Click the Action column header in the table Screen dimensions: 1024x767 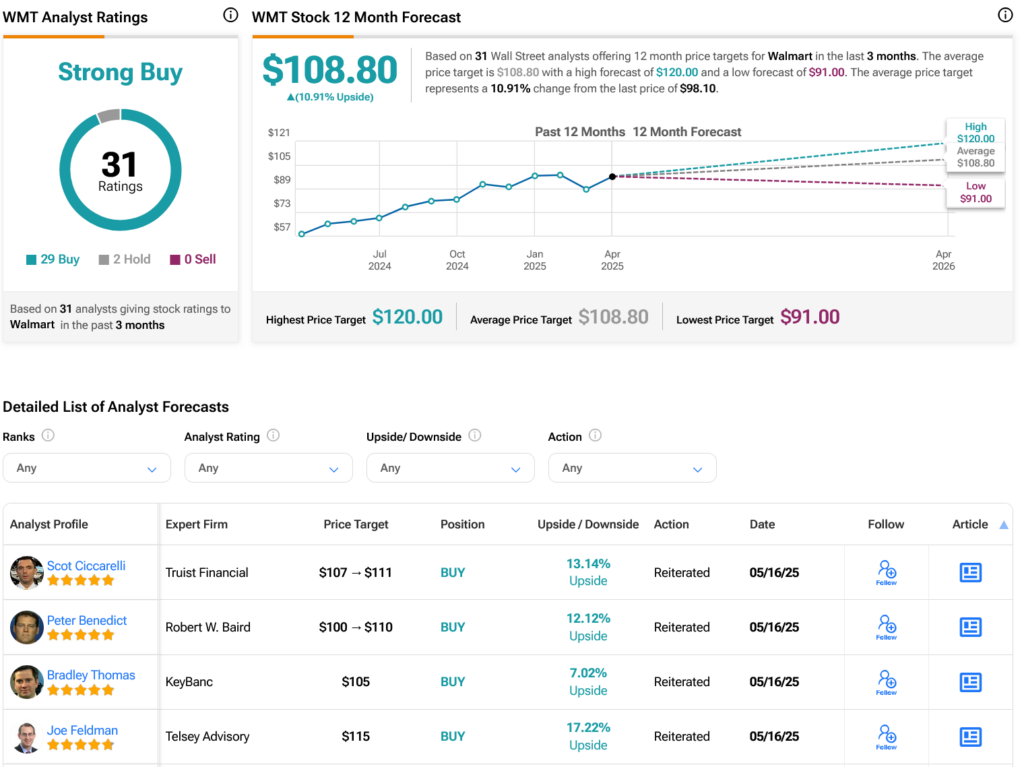coord(671,524)
